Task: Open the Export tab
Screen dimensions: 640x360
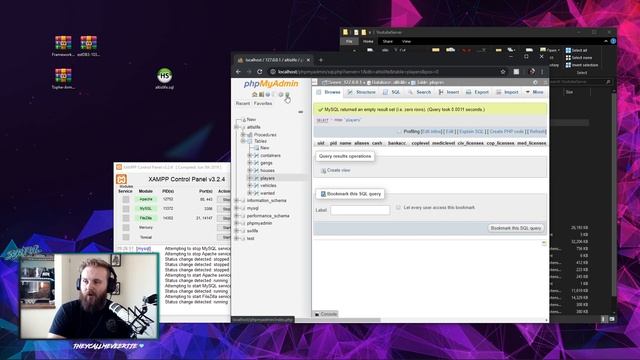Action: [477, 92]
